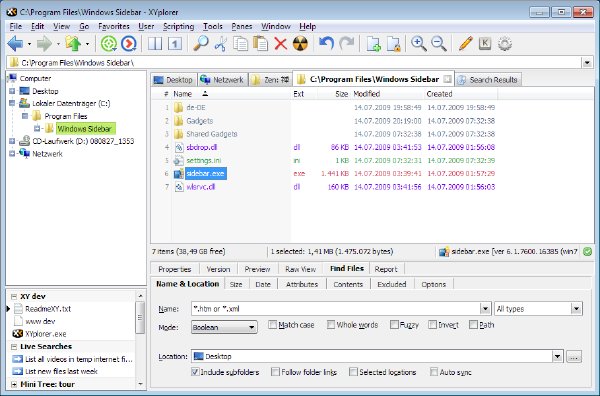Collapse the 'XY dev' catalog category
The height and width of the screenshot is (396, 600).
(14, 297)
